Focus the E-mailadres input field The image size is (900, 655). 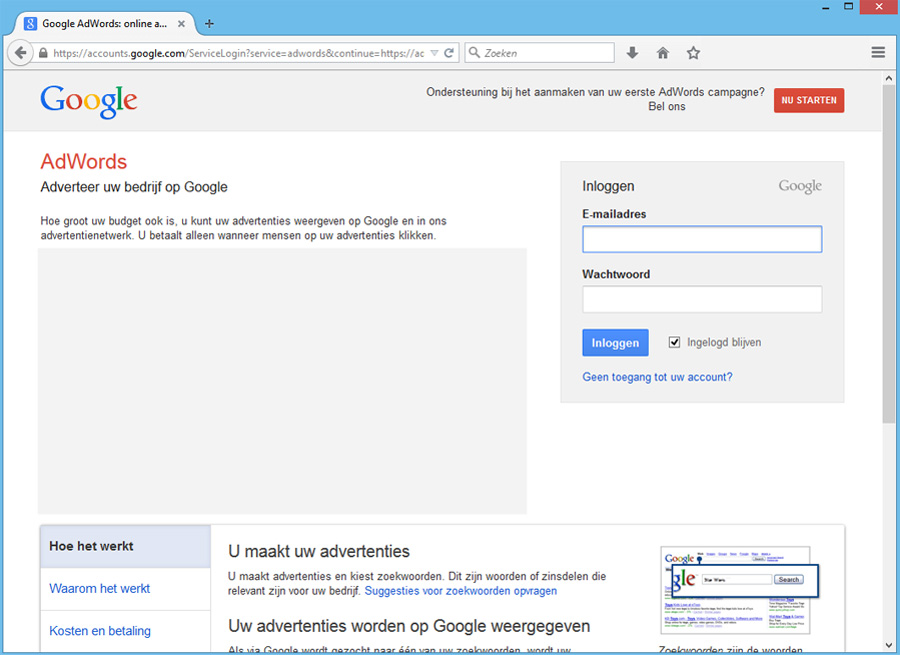[x=701, y=239]
